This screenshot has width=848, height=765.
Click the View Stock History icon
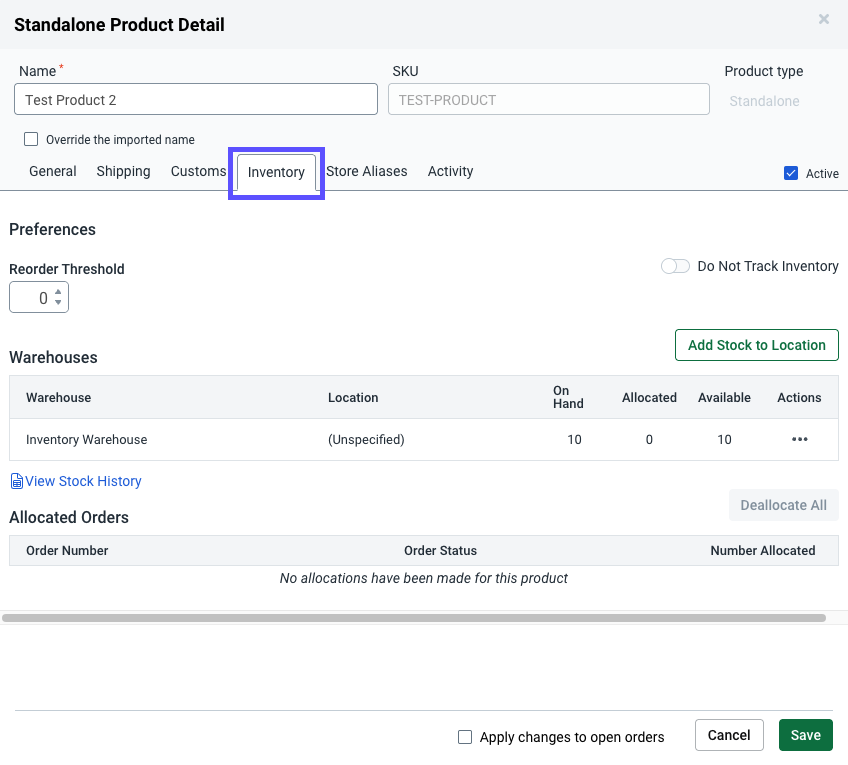pyautogui.click(x=15, y=481)
